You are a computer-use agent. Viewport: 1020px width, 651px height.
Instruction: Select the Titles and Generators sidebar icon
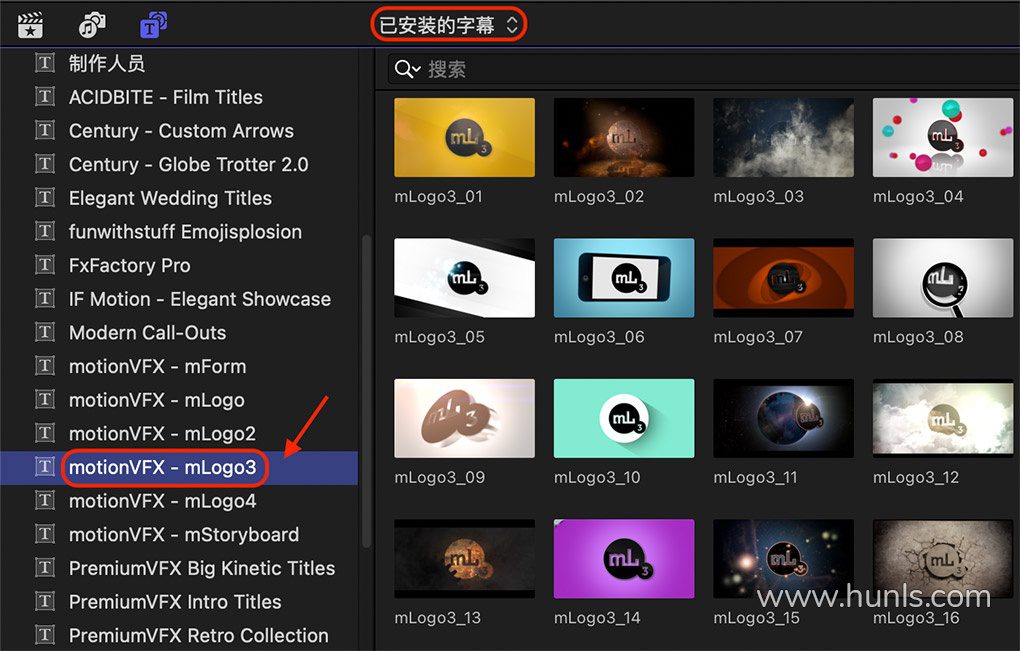154,25
